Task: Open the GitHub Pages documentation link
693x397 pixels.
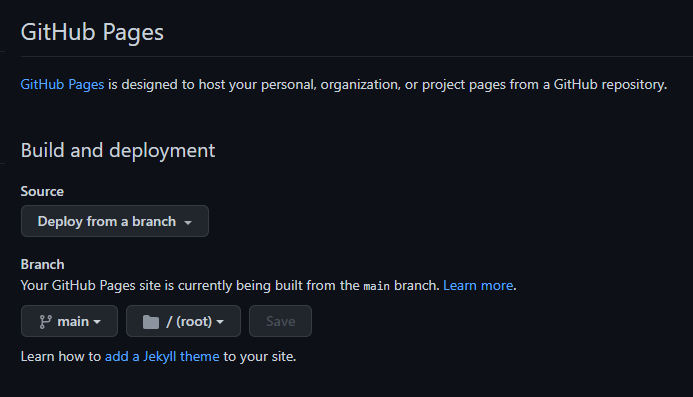Action: coord(62,84)
